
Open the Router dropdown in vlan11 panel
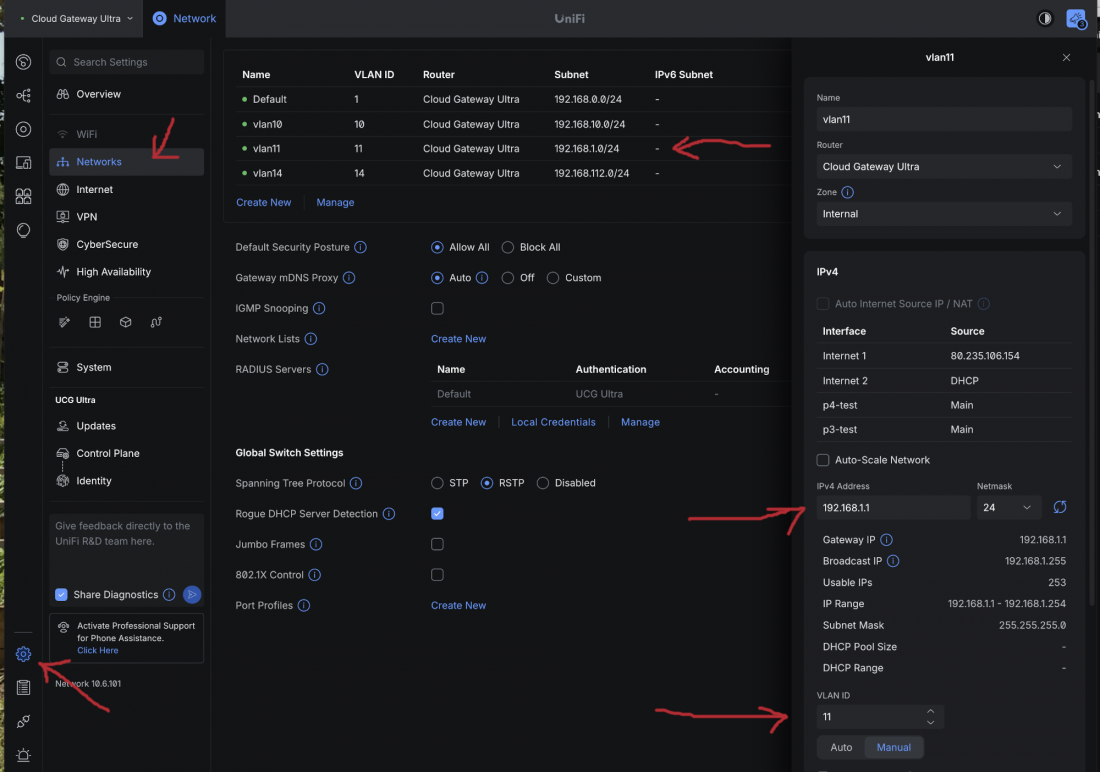[944, 166]
